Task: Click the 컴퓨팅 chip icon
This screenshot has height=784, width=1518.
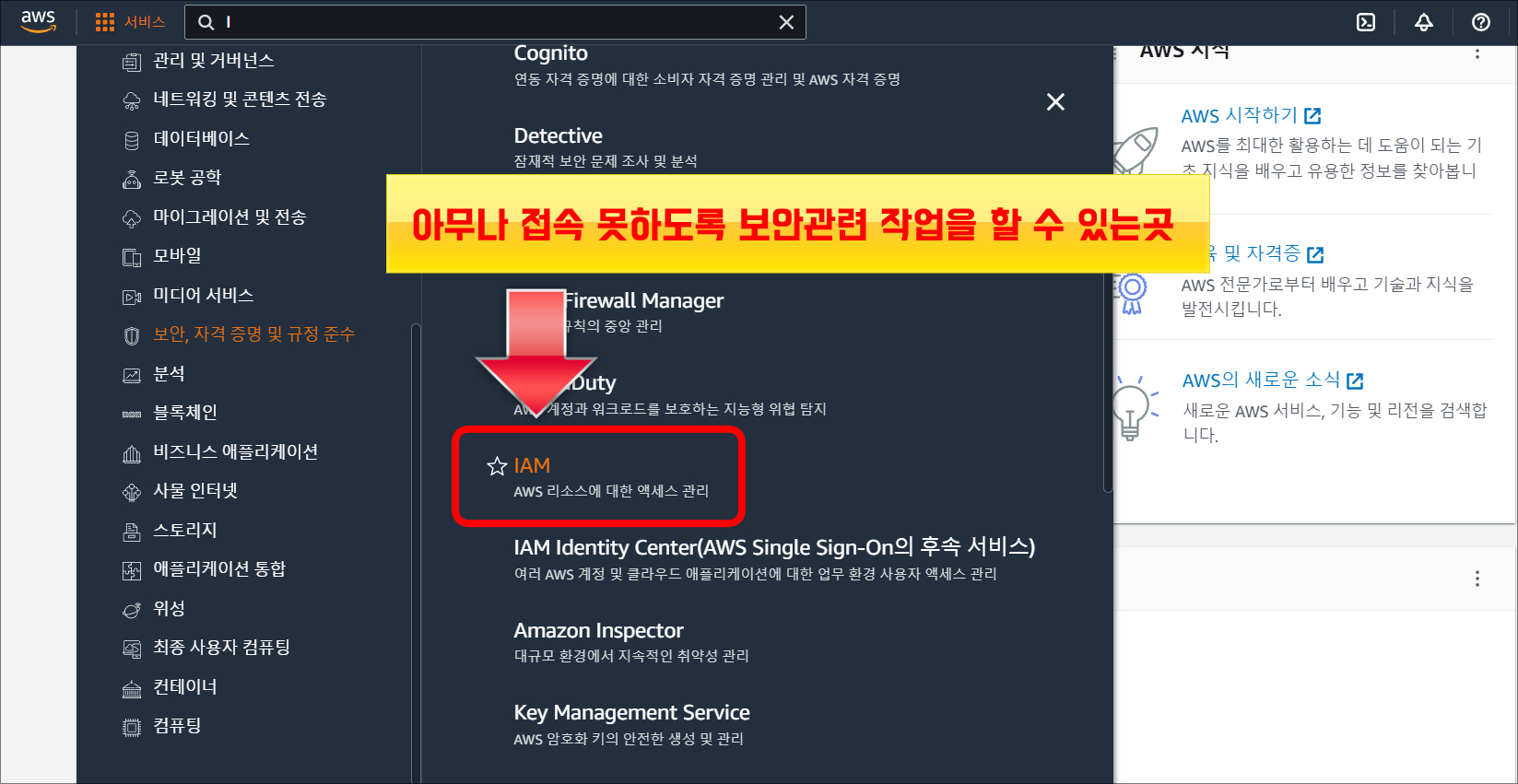Action: click(132, 727)
